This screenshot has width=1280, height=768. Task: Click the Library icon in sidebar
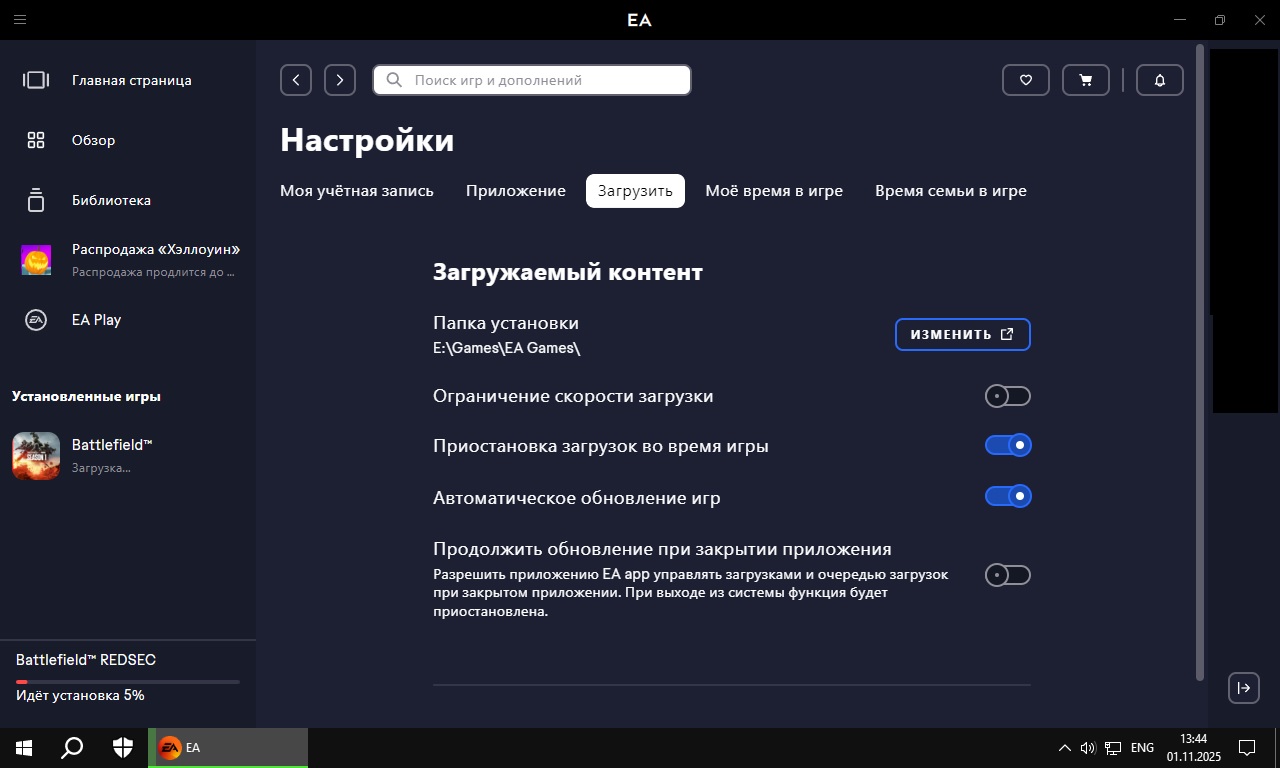[36, 200]
